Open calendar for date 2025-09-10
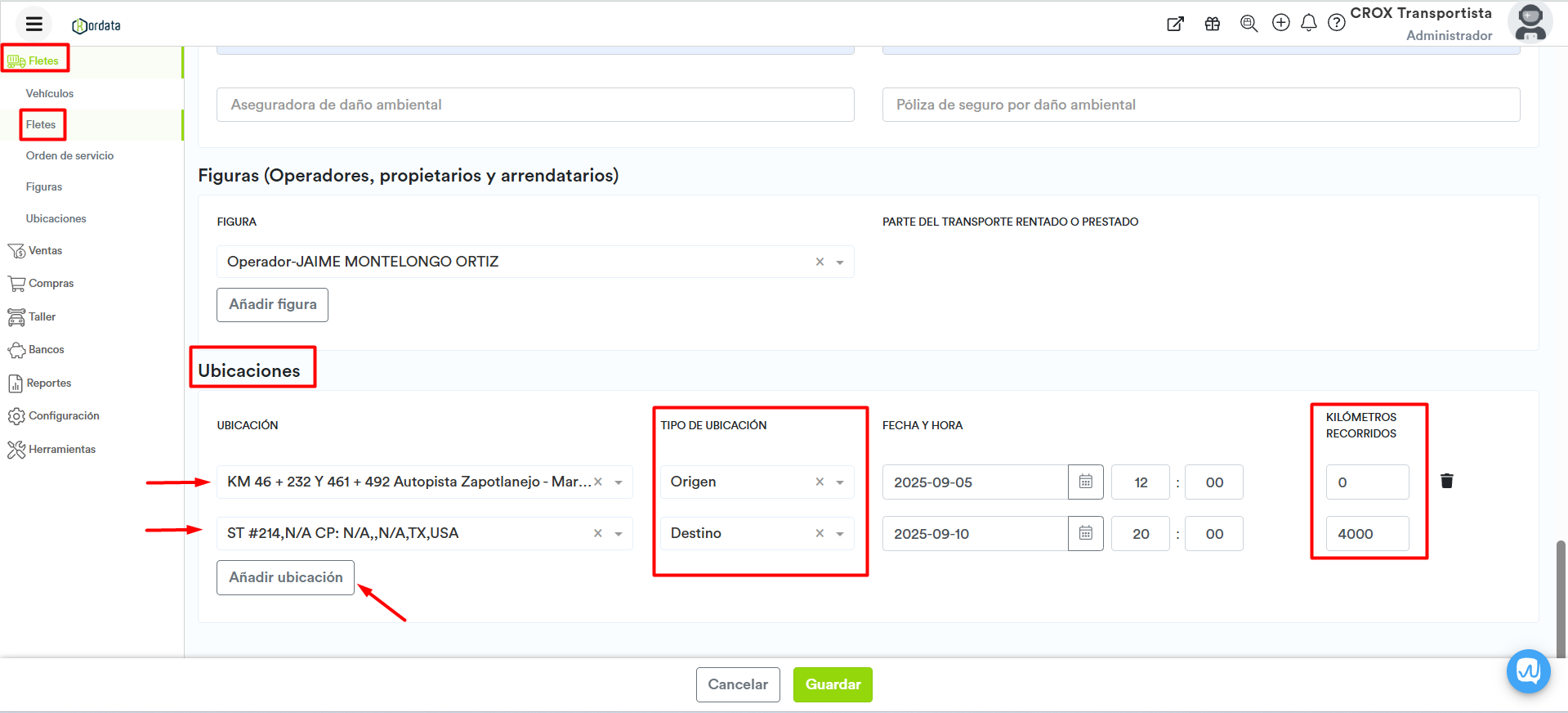 point(1085,533)
